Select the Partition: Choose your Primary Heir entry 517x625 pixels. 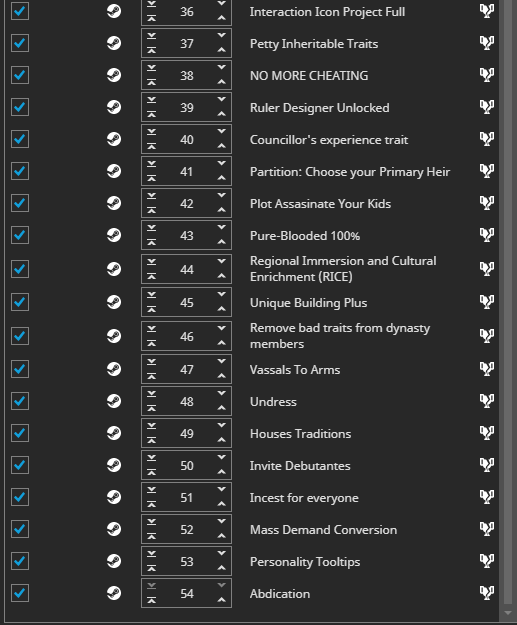[x=350, y=172]
